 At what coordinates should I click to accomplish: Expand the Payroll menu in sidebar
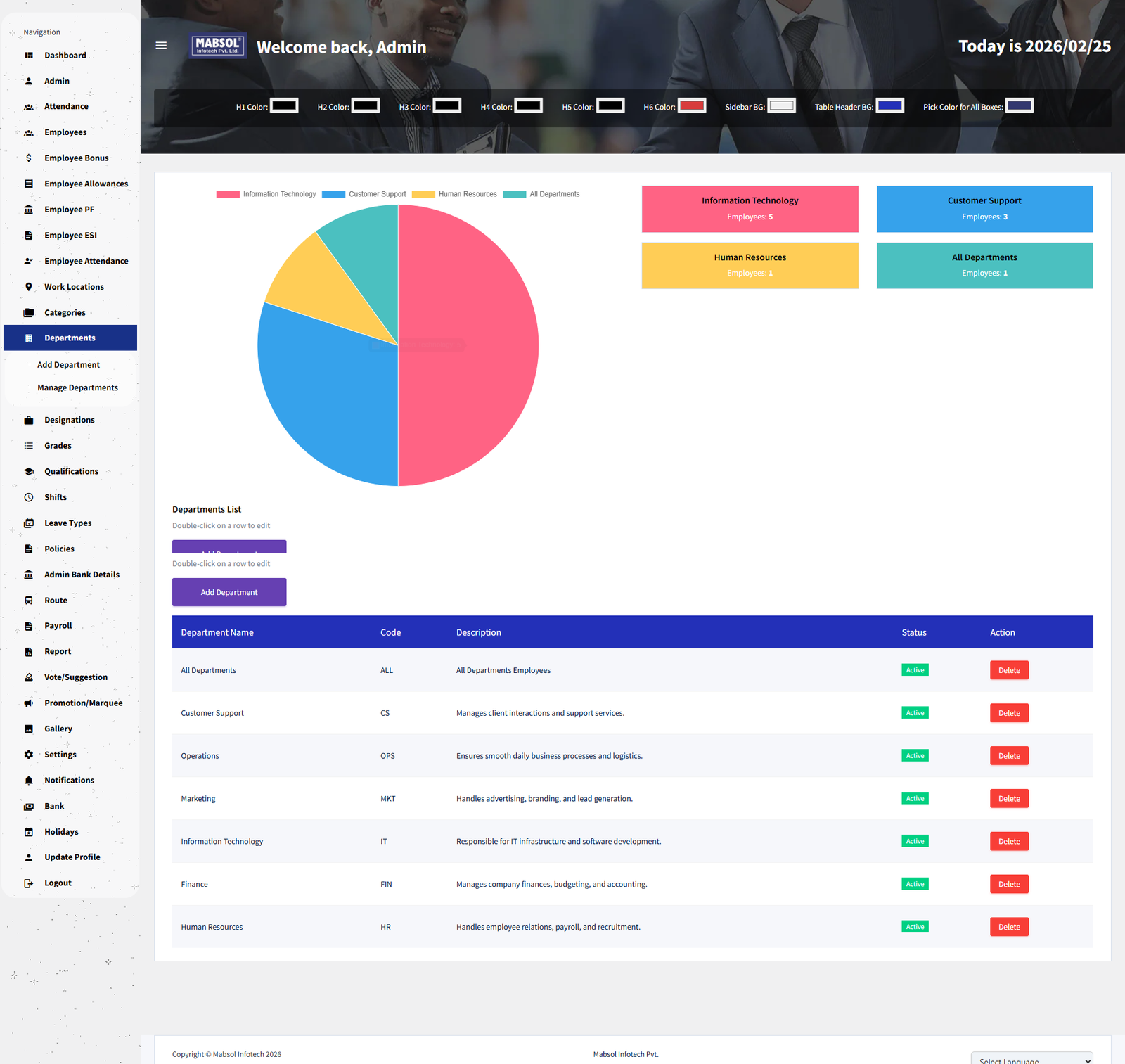point(58,626)
